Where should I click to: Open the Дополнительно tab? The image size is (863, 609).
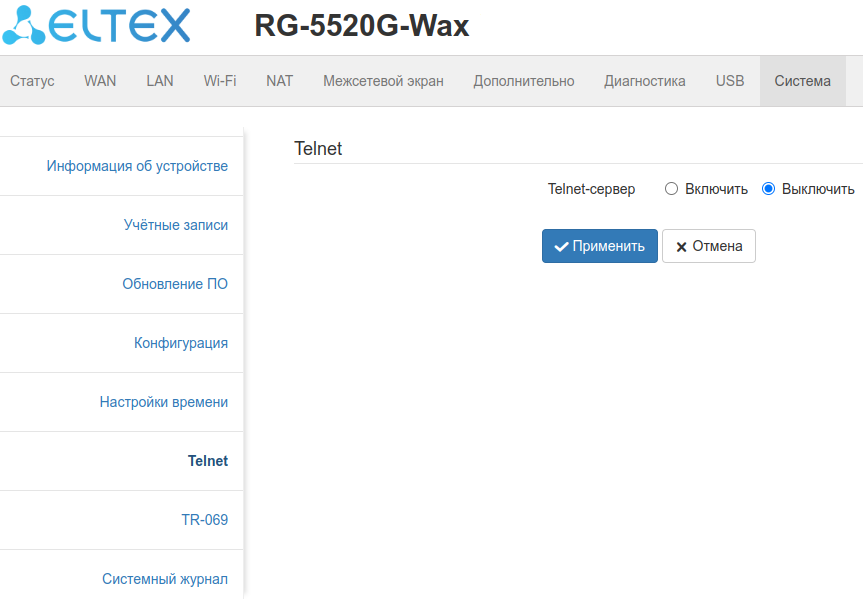tap(524, 81)
